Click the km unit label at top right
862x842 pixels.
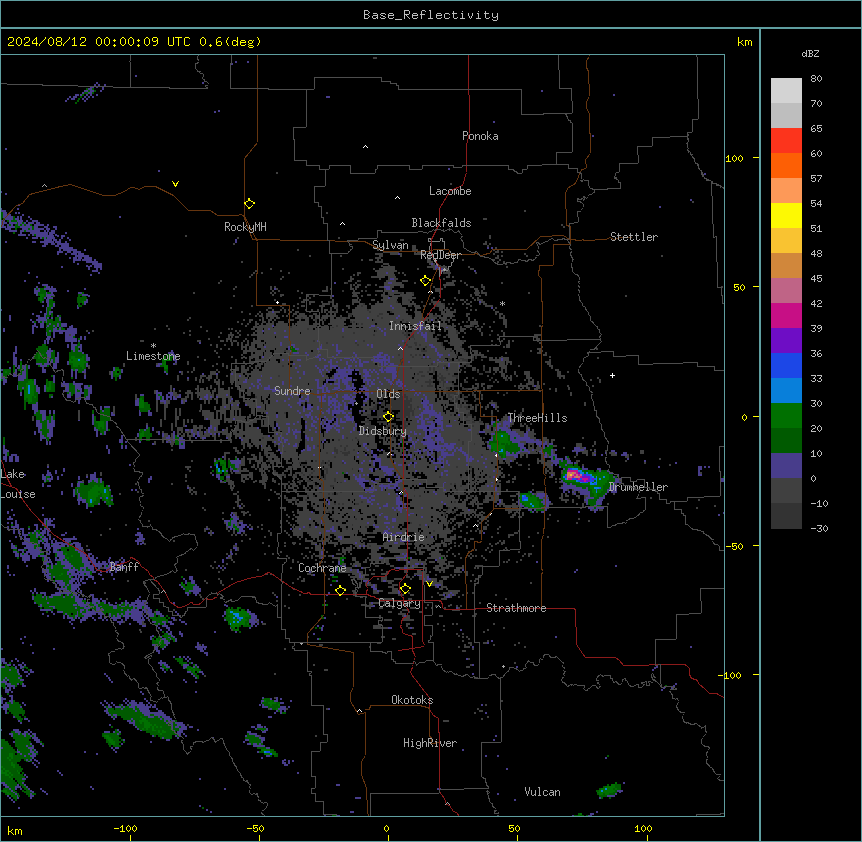pos(745,42)
